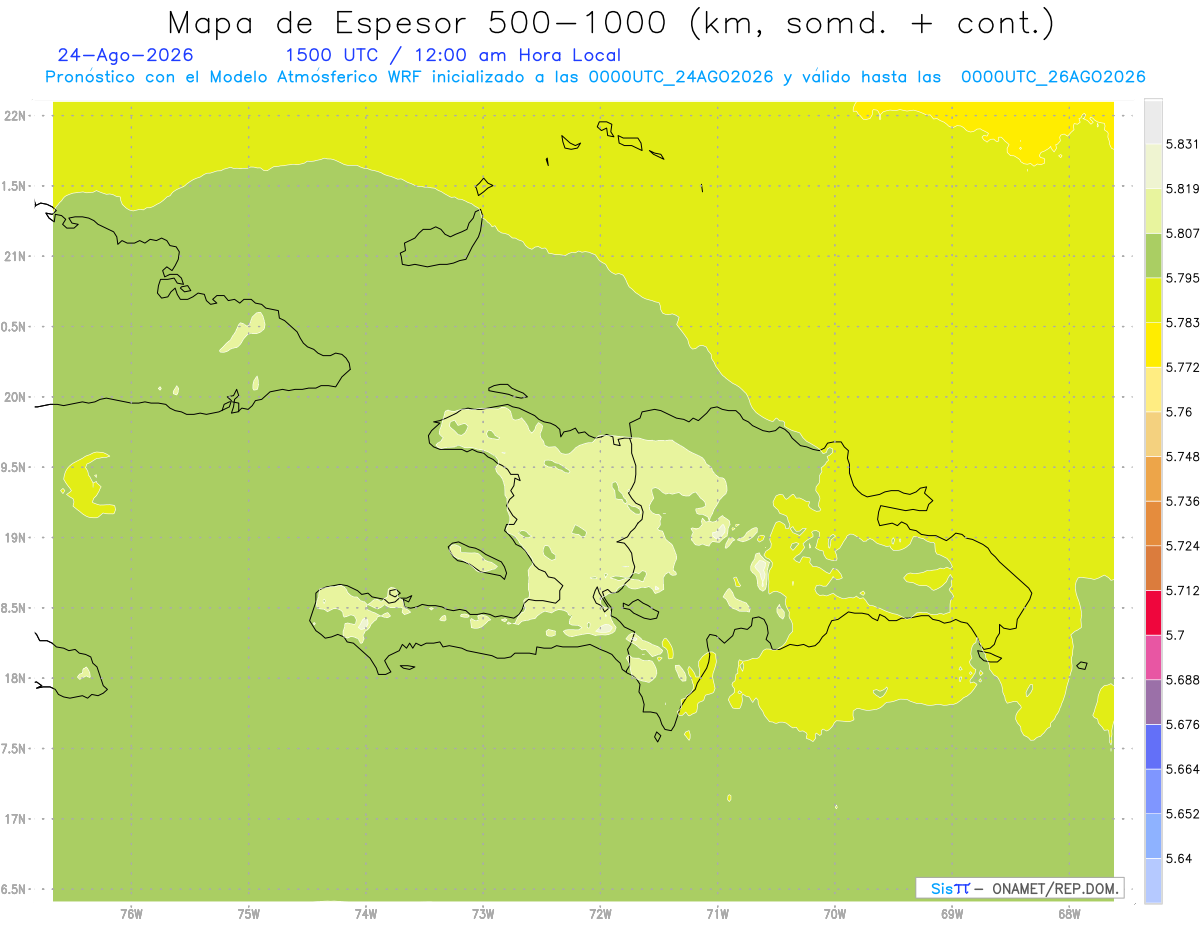Image resolution: width=1200 pixels, height=927 pixels.
Task: Click the '21N' latitude label
Action: click(15, 256)
